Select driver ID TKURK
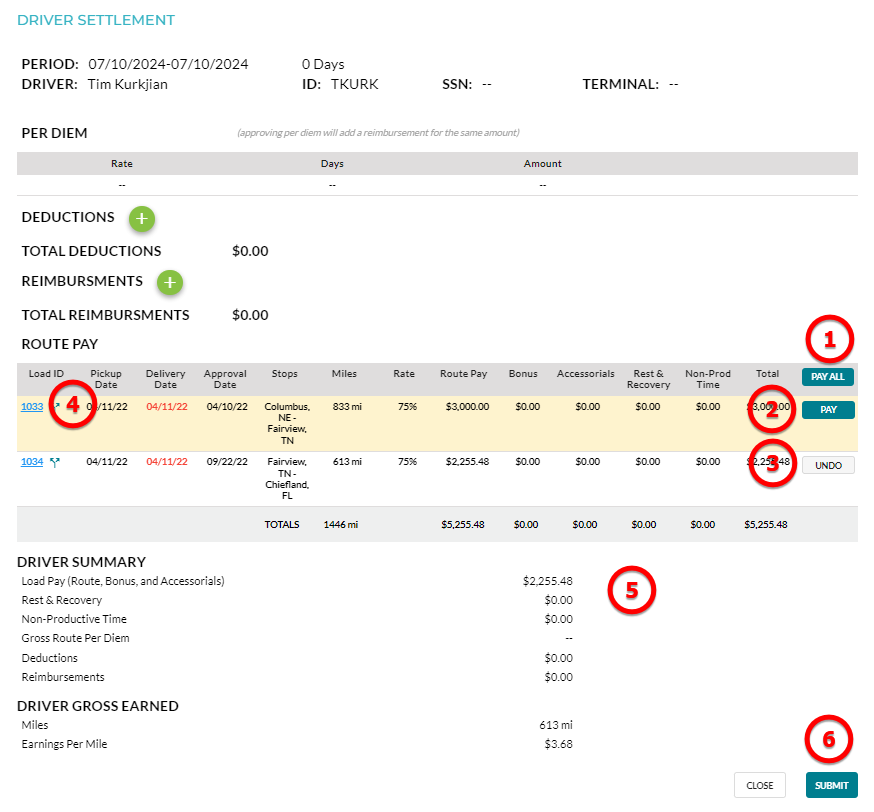Image resolution: width=874 pixels, height=812 pixels. (x=355, y=84)
